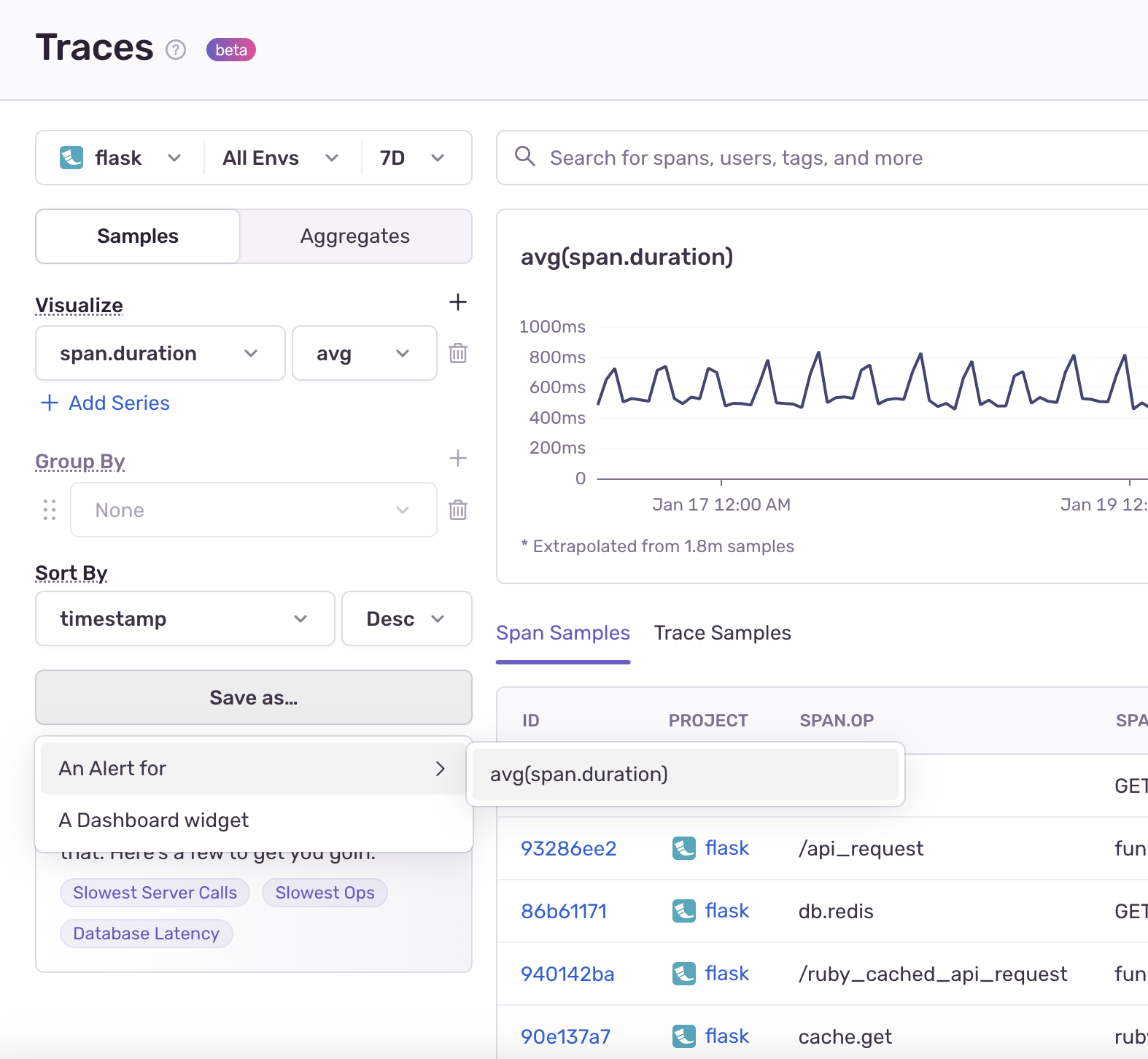1148x1059 pixels.
Task: Remove the Group By None row via trash icon
Action: pyautogui.click(x=457, y=510)
